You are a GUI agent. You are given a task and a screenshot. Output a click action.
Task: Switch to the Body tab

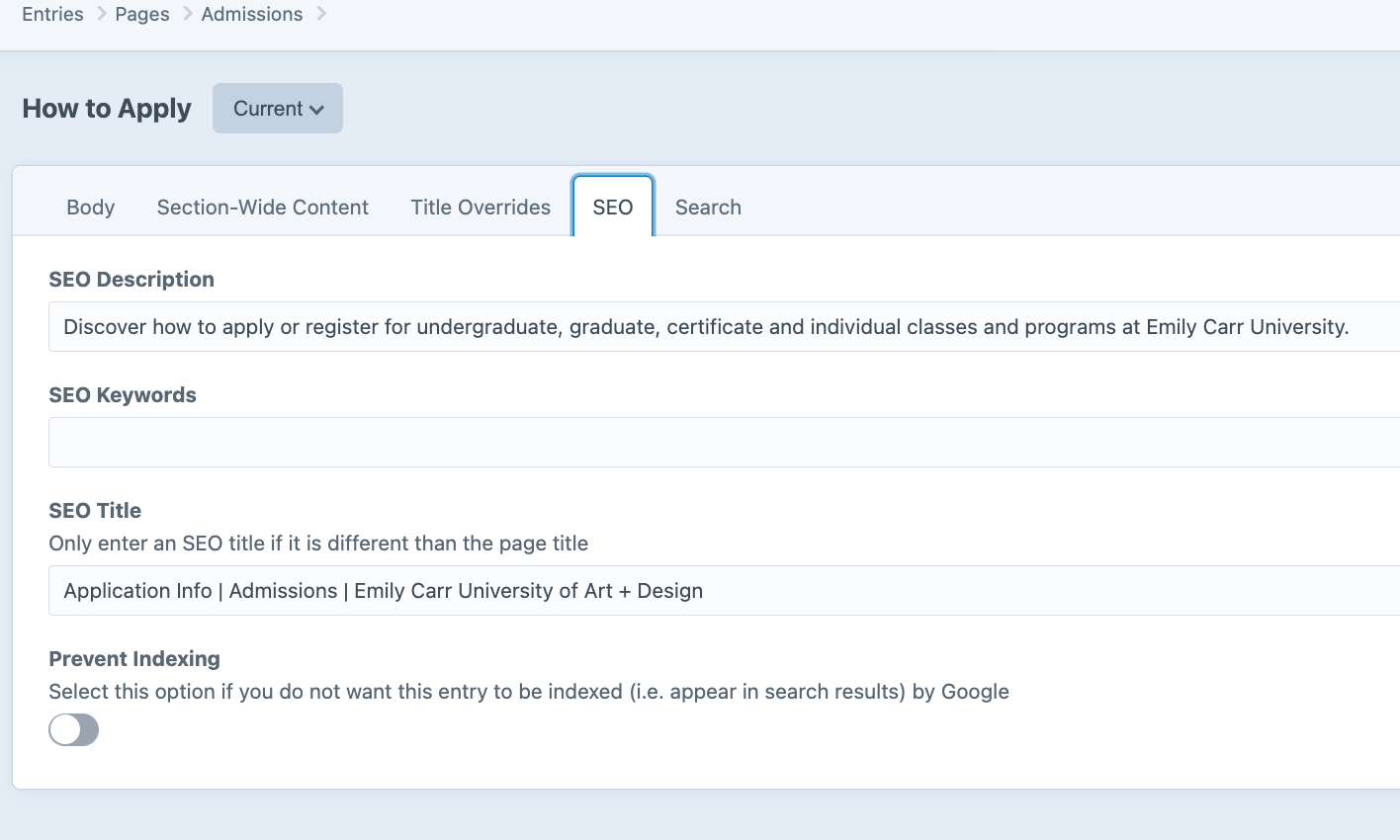click(91, 208)
